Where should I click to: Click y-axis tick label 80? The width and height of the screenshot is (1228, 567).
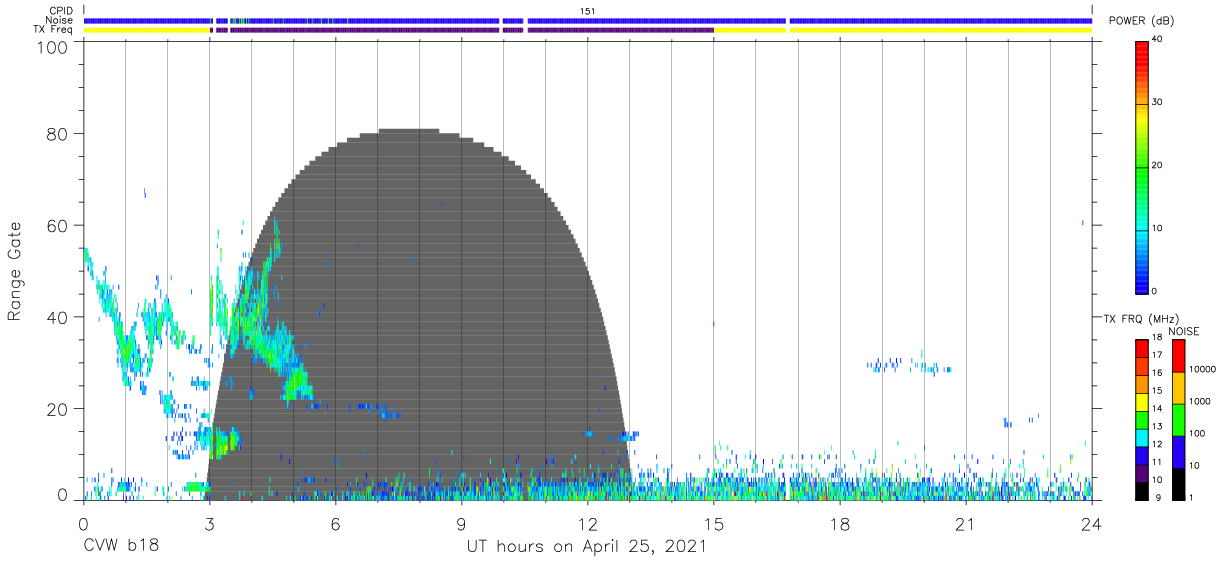click(59, 133)
